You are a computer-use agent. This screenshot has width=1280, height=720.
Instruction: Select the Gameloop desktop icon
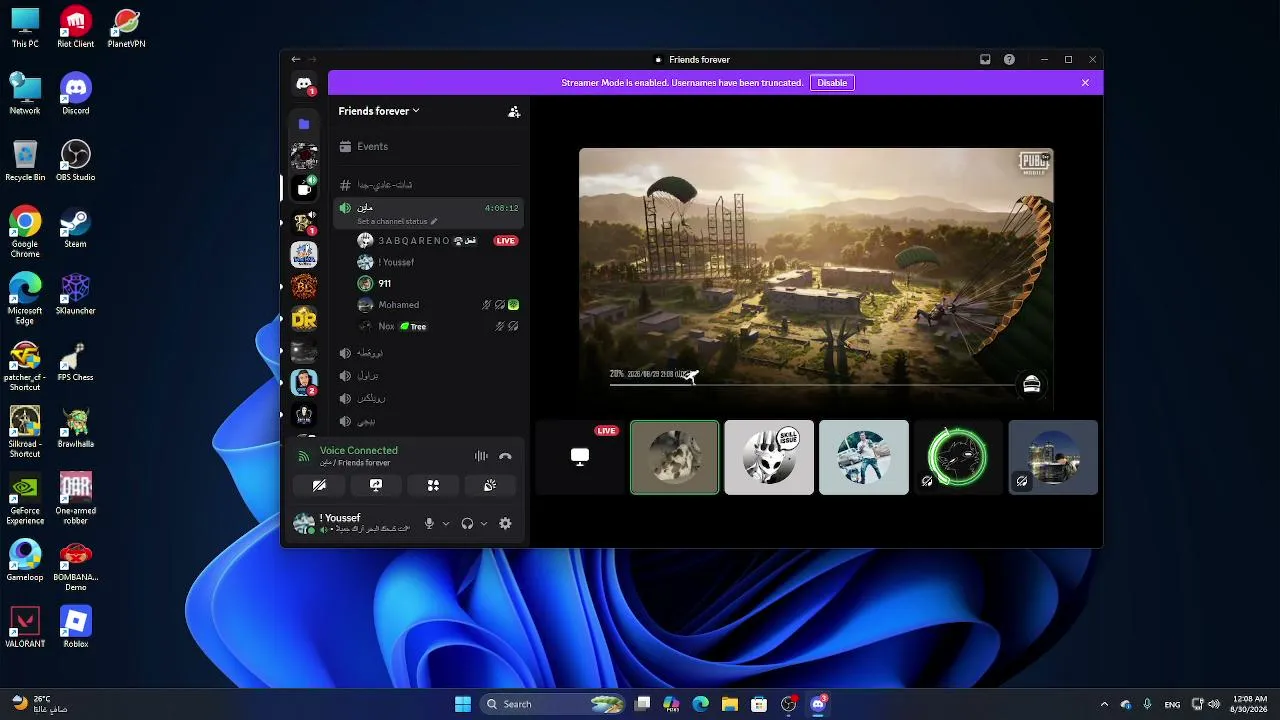coord(25,560)
